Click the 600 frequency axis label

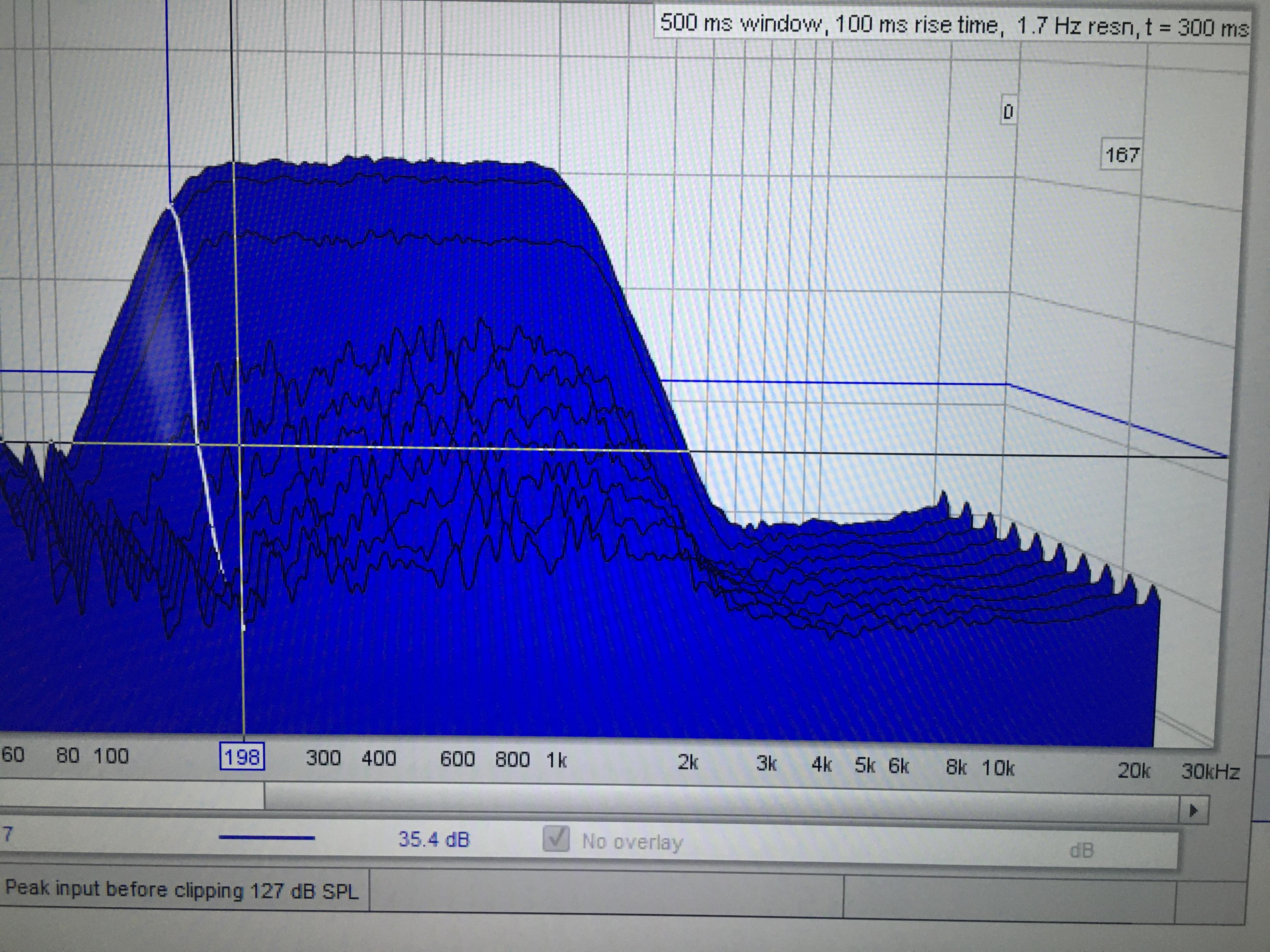pos(457,759)
